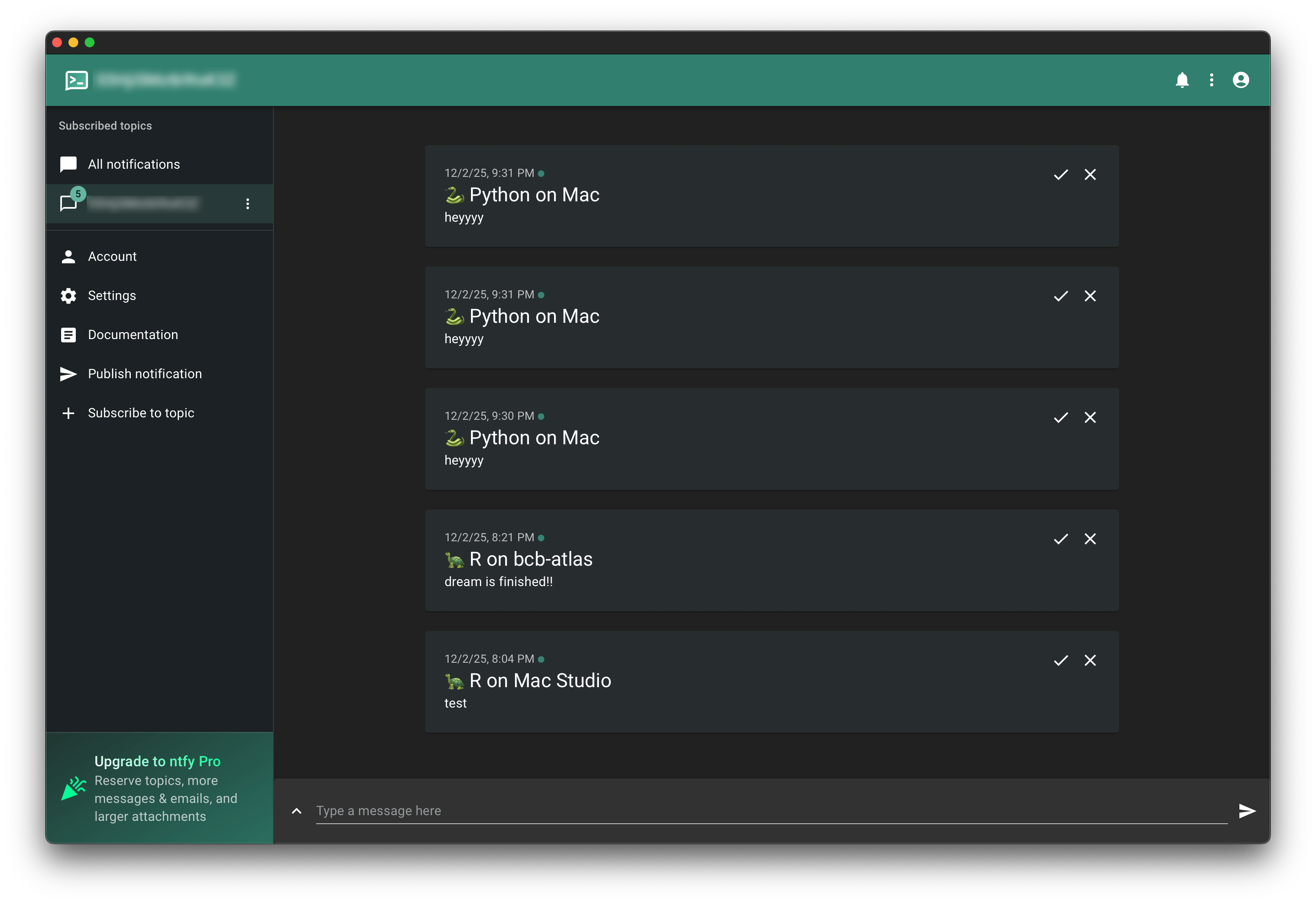This screenshot has width=1316, height=904.
Task: Open the account avatar menu top right
Action: [1241, 80]
